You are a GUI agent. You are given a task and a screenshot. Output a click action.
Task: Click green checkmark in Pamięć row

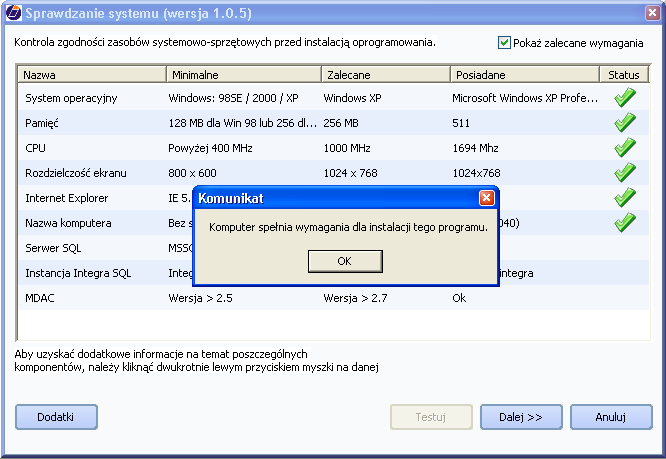[x=625, y=123]
